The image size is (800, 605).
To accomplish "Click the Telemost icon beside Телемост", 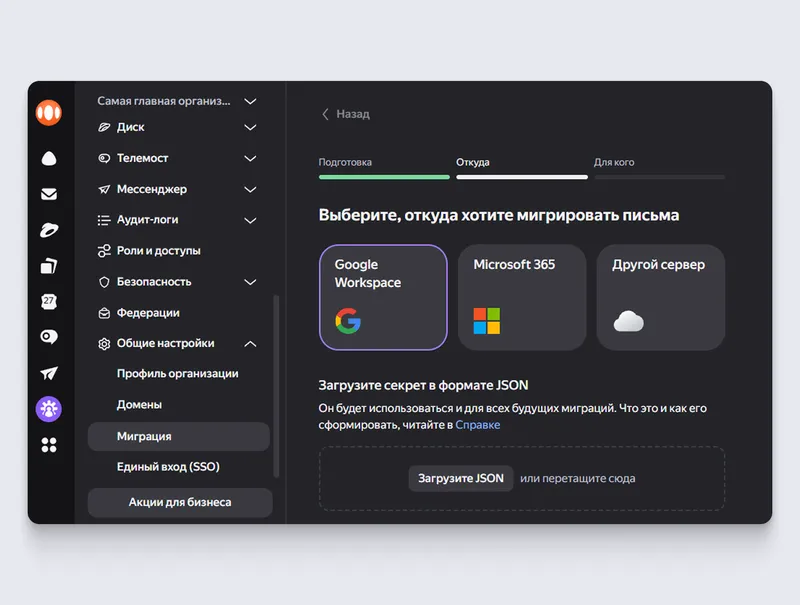I will [x=104, y=158].
